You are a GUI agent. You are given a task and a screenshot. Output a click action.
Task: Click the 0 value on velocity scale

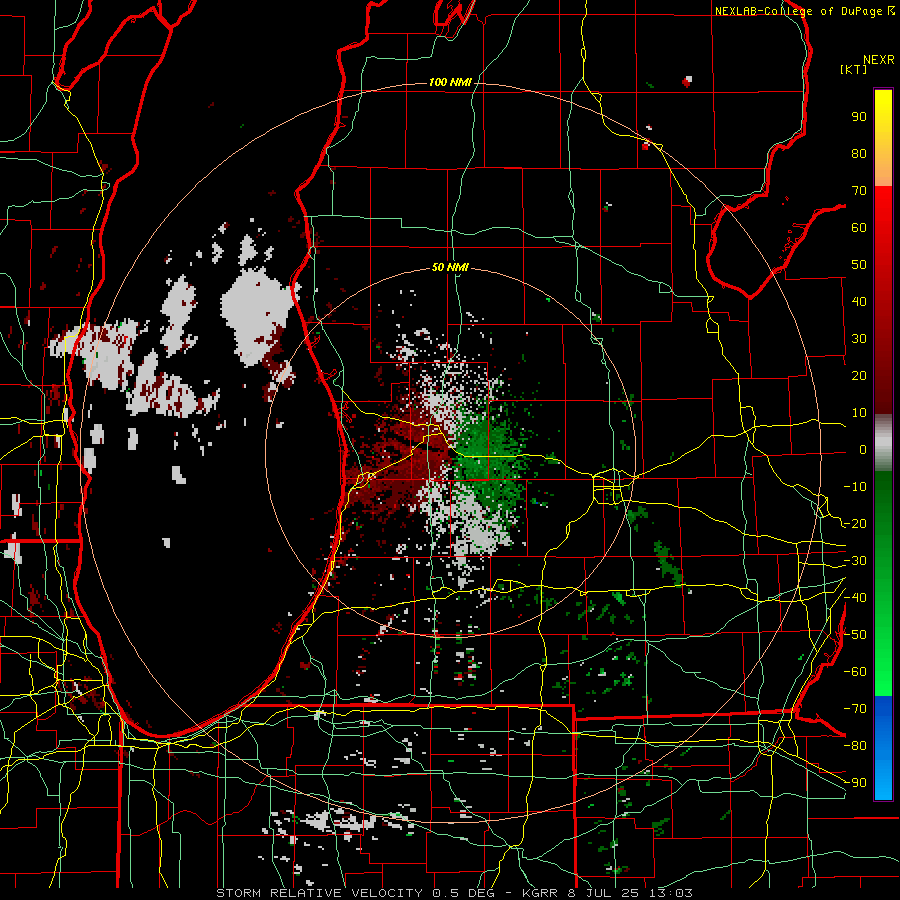[x=863, y=450]
